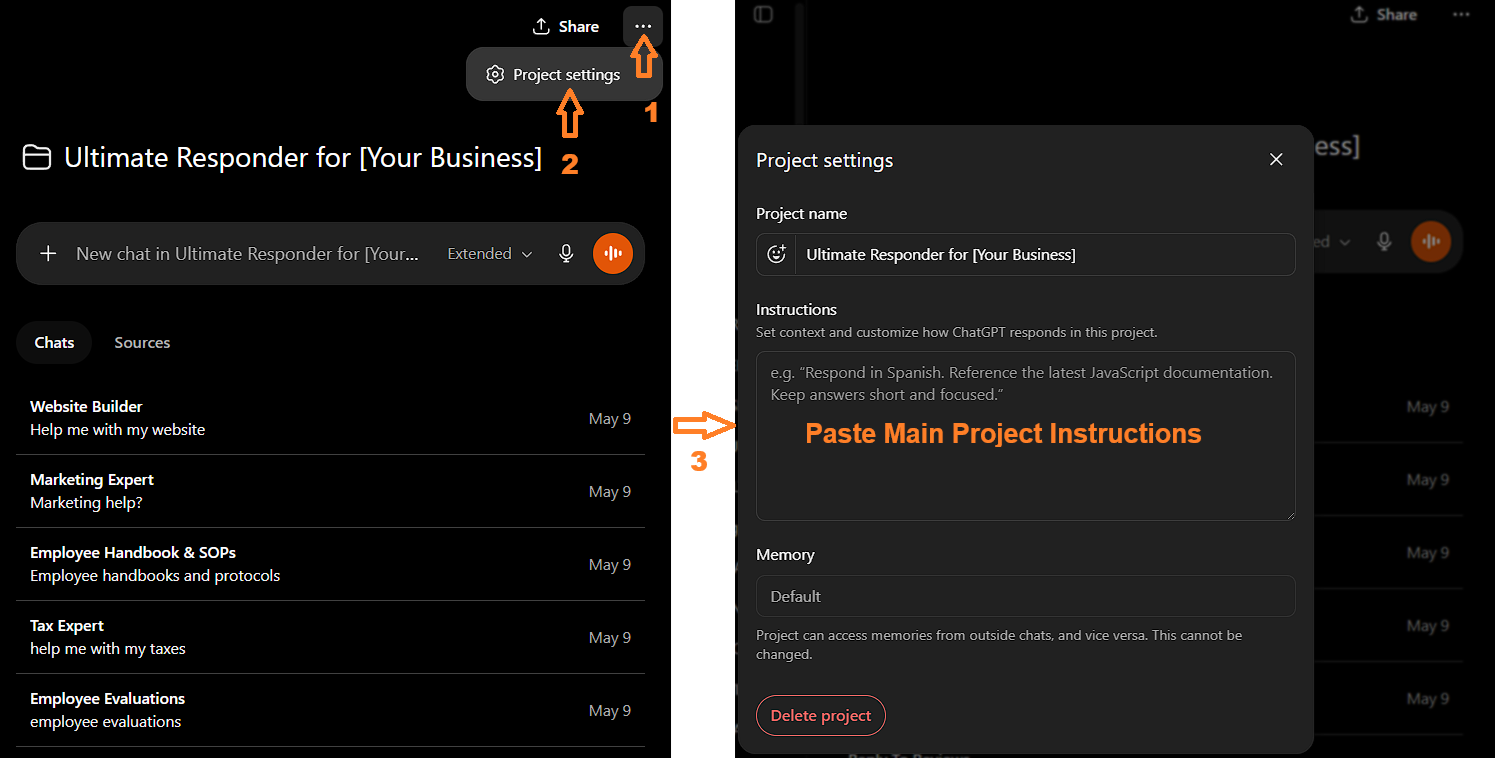Screen dimensions: 1495x758
Task: Click the Delete project button
Action: [821, 716]
